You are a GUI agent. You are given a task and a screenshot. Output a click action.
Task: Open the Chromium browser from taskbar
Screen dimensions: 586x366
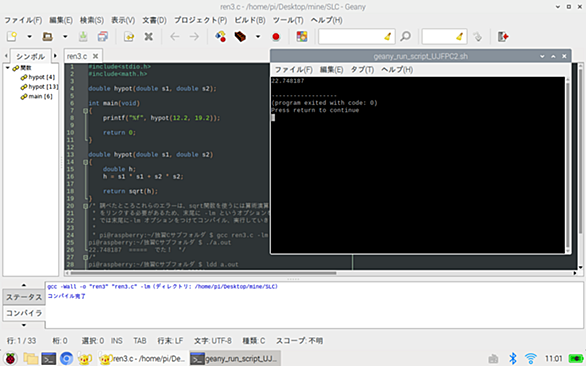[67, 359]
